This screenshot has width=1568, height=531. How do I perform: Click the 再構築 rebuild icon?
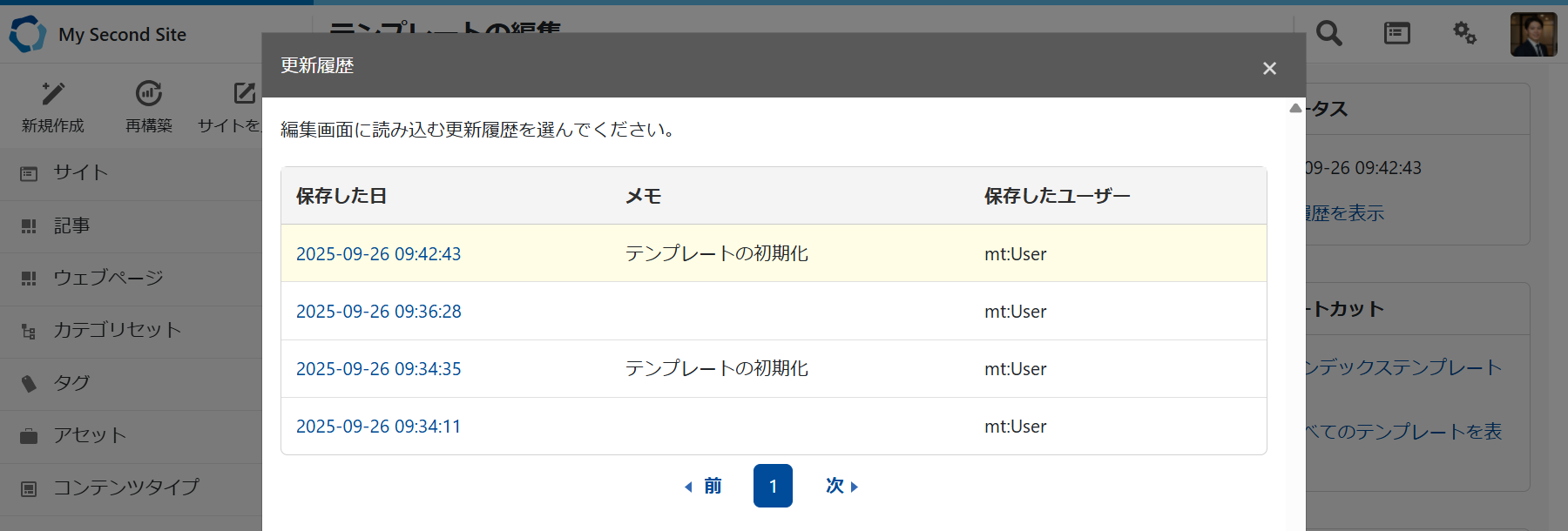pyautogui.click(x=149, y=94)
